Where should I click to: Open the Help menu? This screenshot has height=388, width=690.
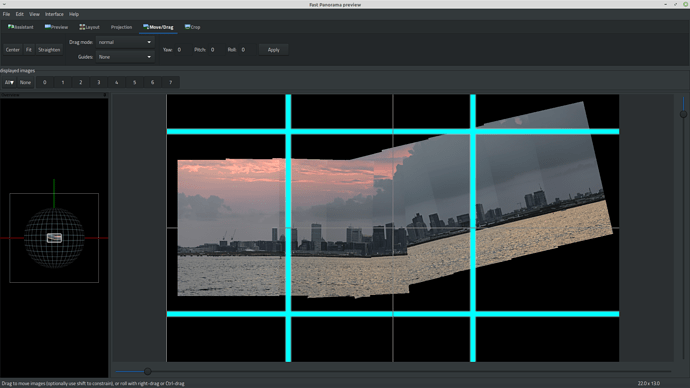74,14
